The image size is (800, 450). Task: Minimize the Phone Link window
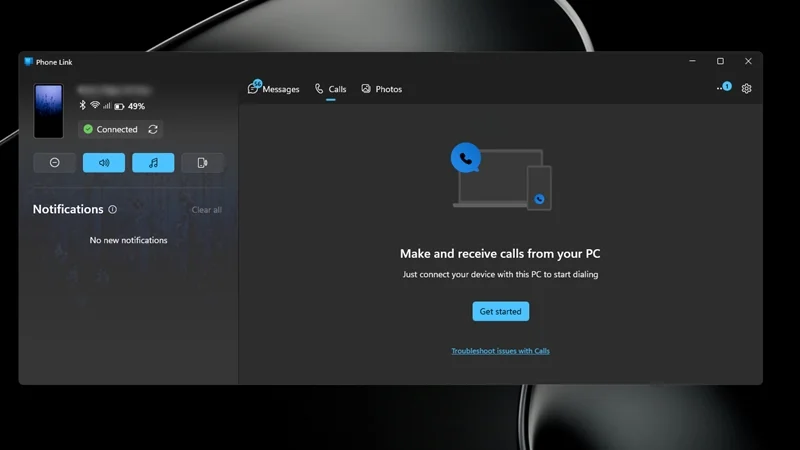point(692,61)
